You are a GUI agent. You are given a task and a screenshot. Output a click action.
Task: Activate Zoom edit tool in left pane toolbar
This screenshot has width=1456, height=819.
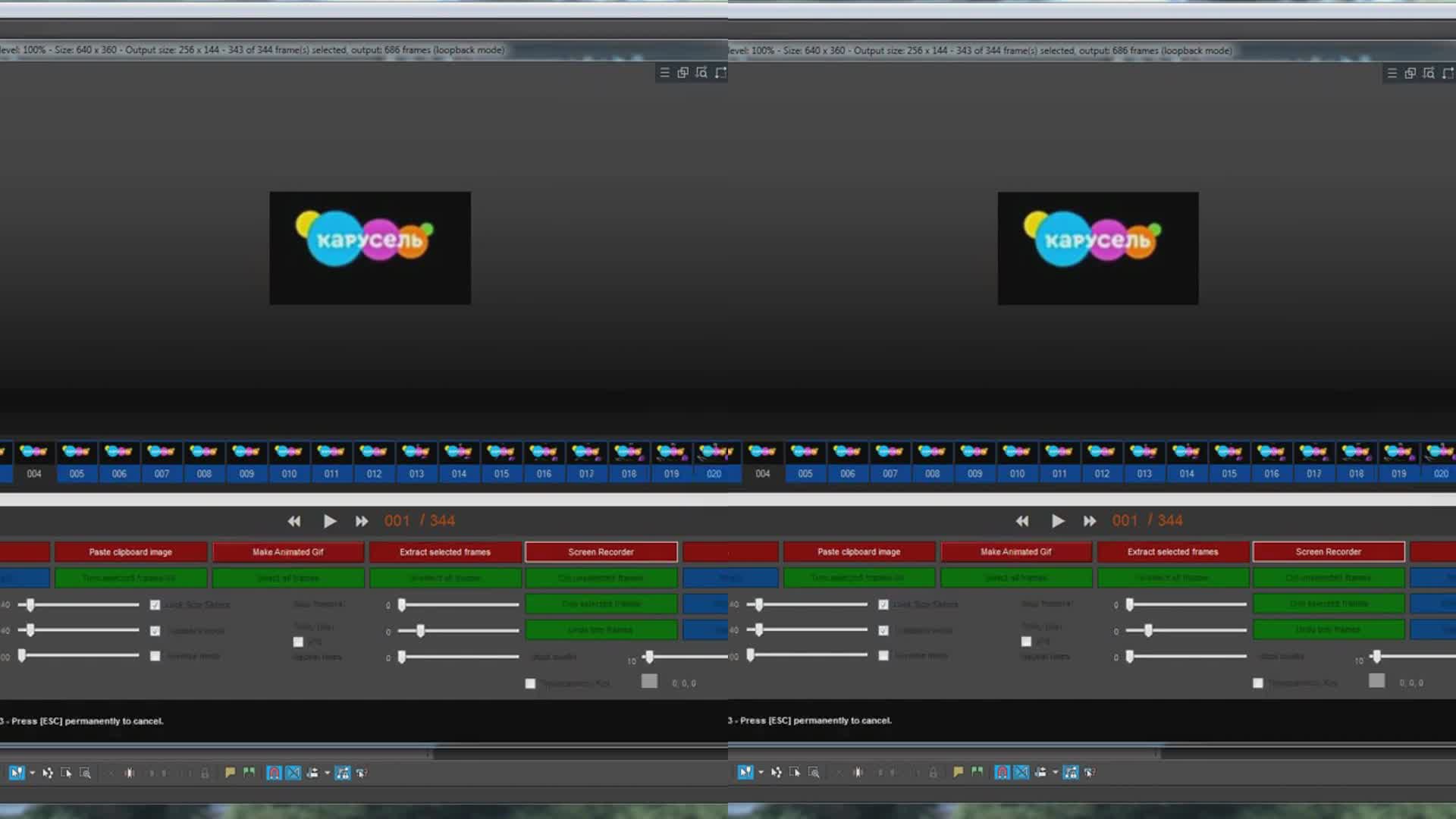coord(86,773)
